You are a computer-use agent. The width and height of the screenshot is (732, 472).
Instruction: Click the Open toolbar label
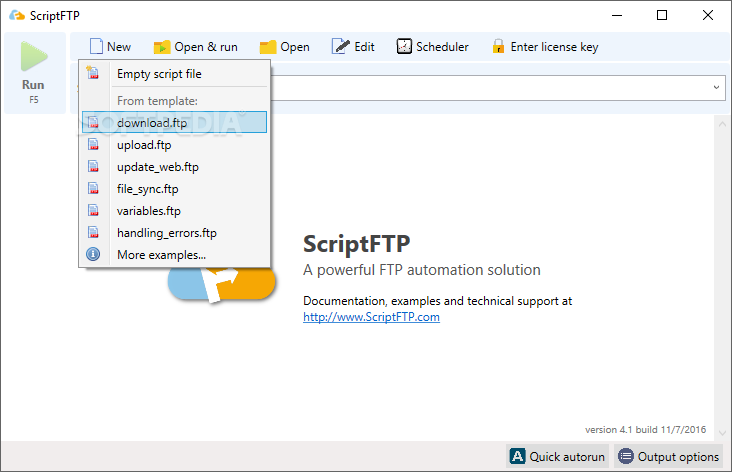[x=295, y=47]
